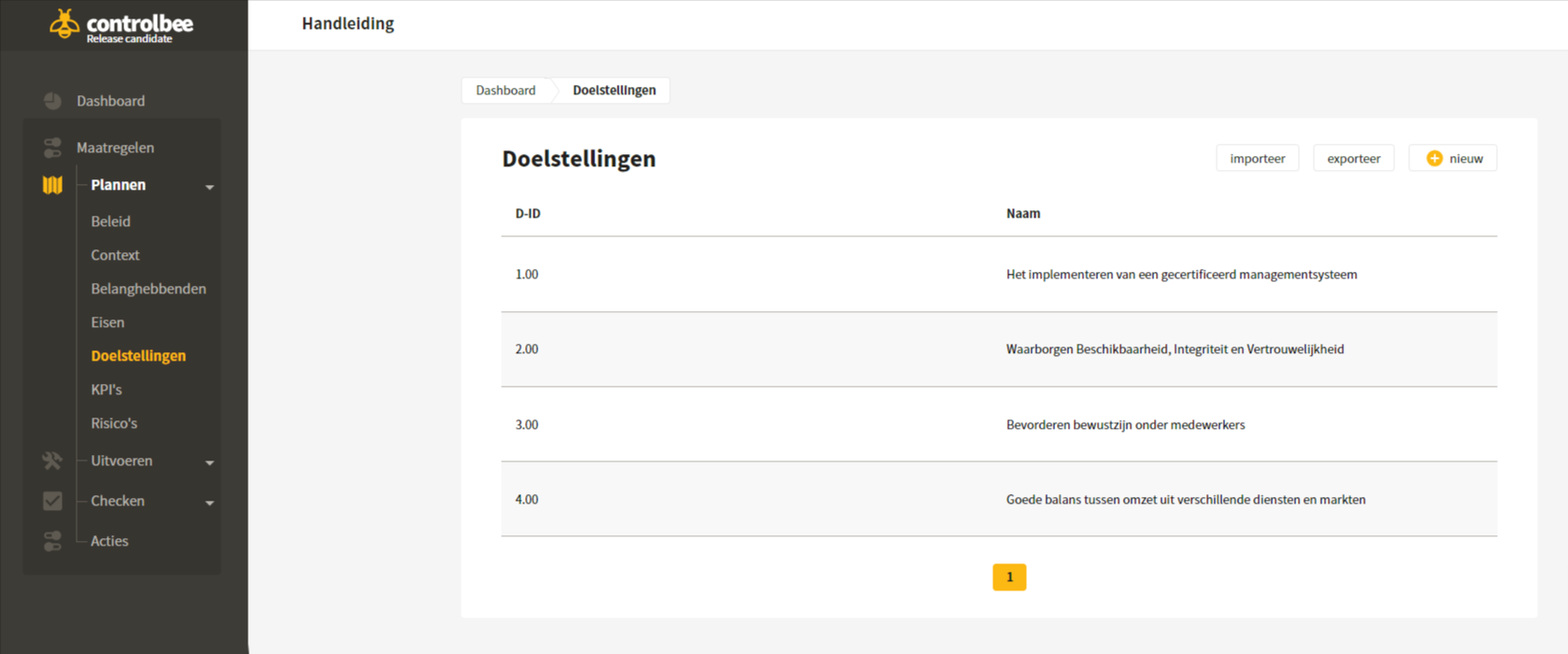Open the Eisen page
The width and height of the screenshot is (1568, 654).
pyautogui.click(x=107, y=322)
